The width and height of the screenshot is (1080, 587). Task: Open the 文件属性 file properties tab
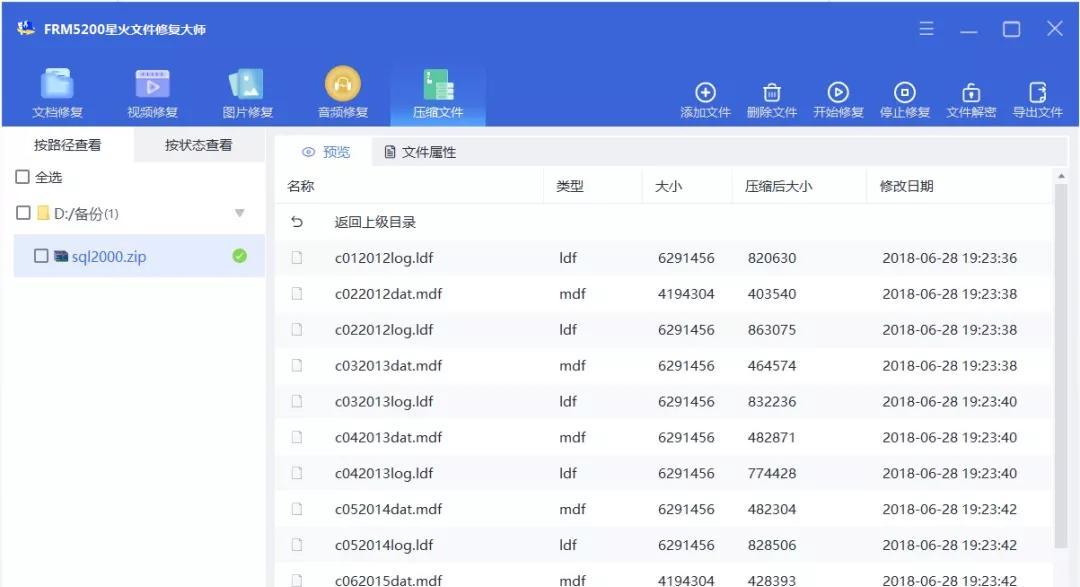tap(420, 152)
